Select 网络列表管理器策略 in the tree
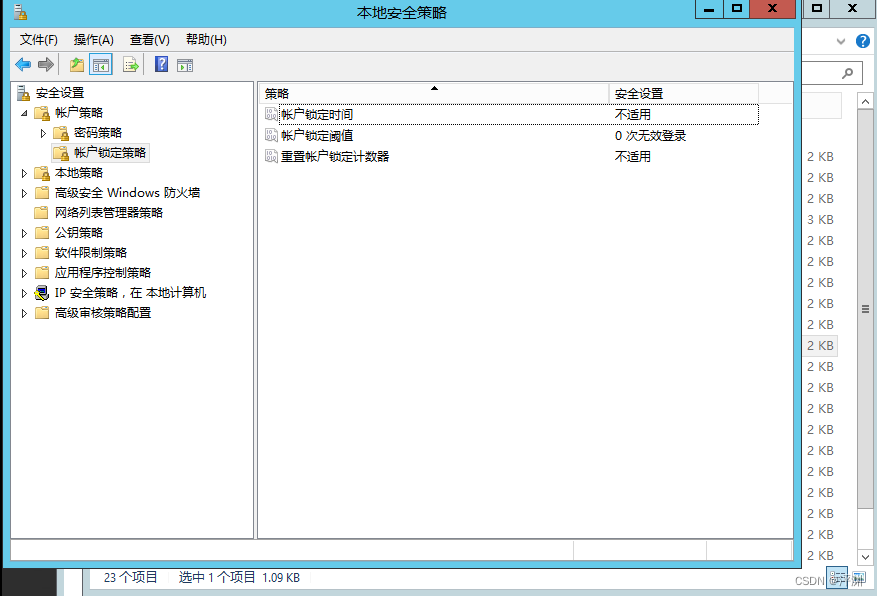 point(109,212)
